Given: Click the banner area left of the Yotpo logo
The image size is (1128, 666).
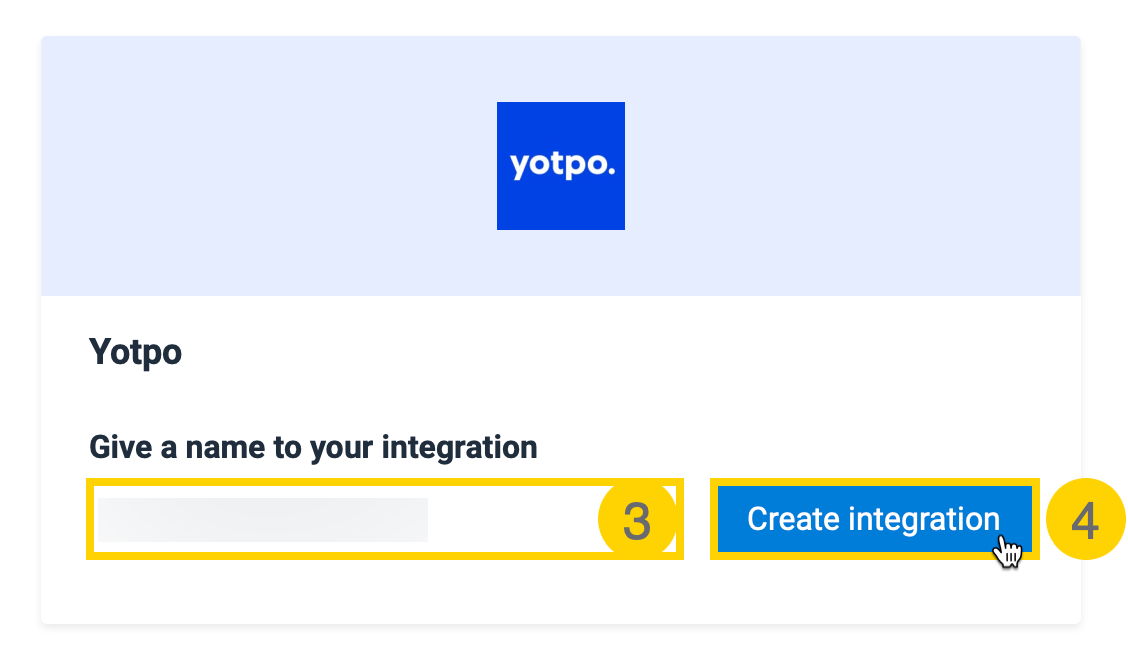Looking at the screenshot, I should point(270,166).
